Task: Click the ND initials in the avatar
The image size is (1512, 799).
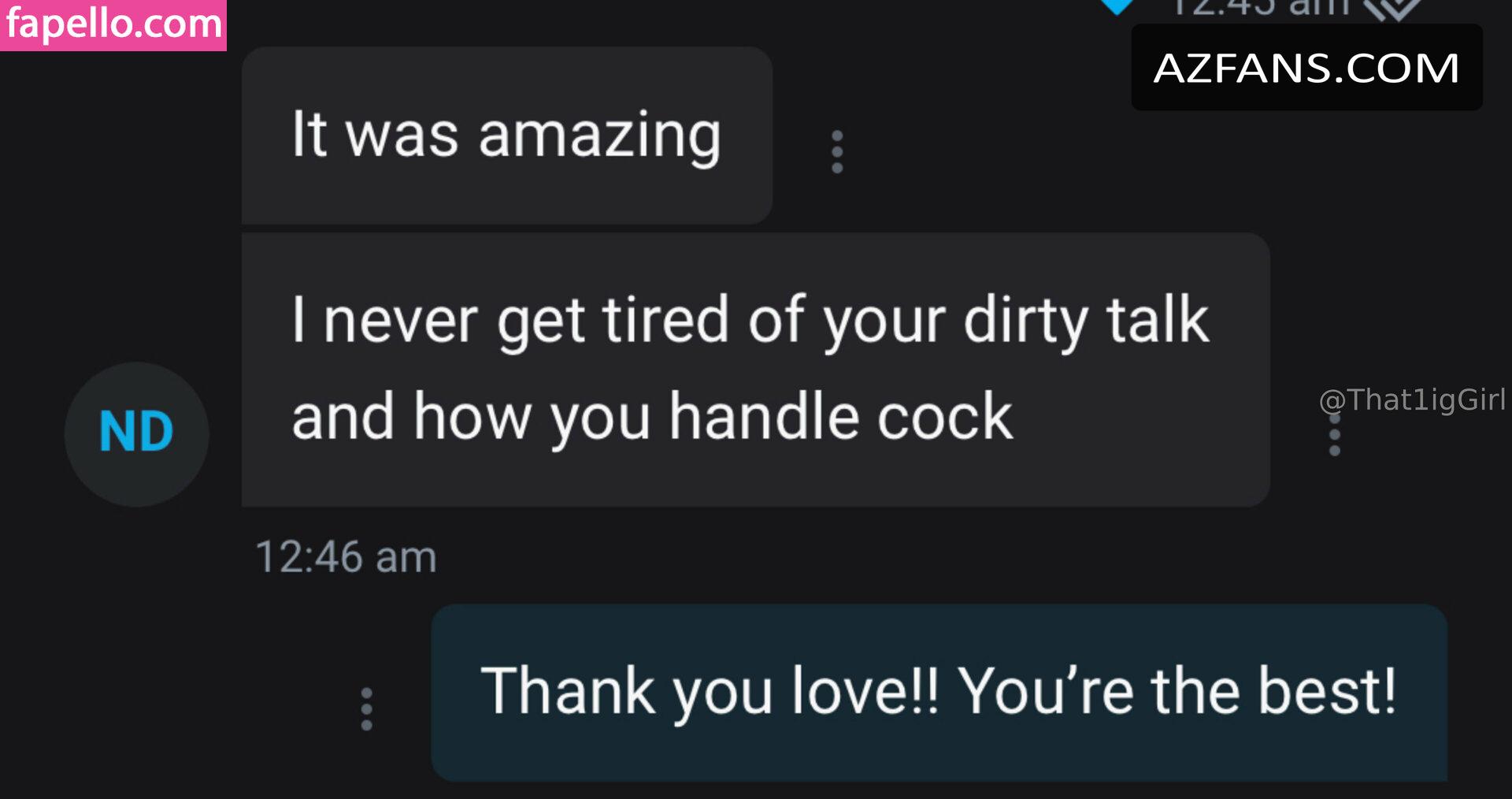Action: [136, 432]
